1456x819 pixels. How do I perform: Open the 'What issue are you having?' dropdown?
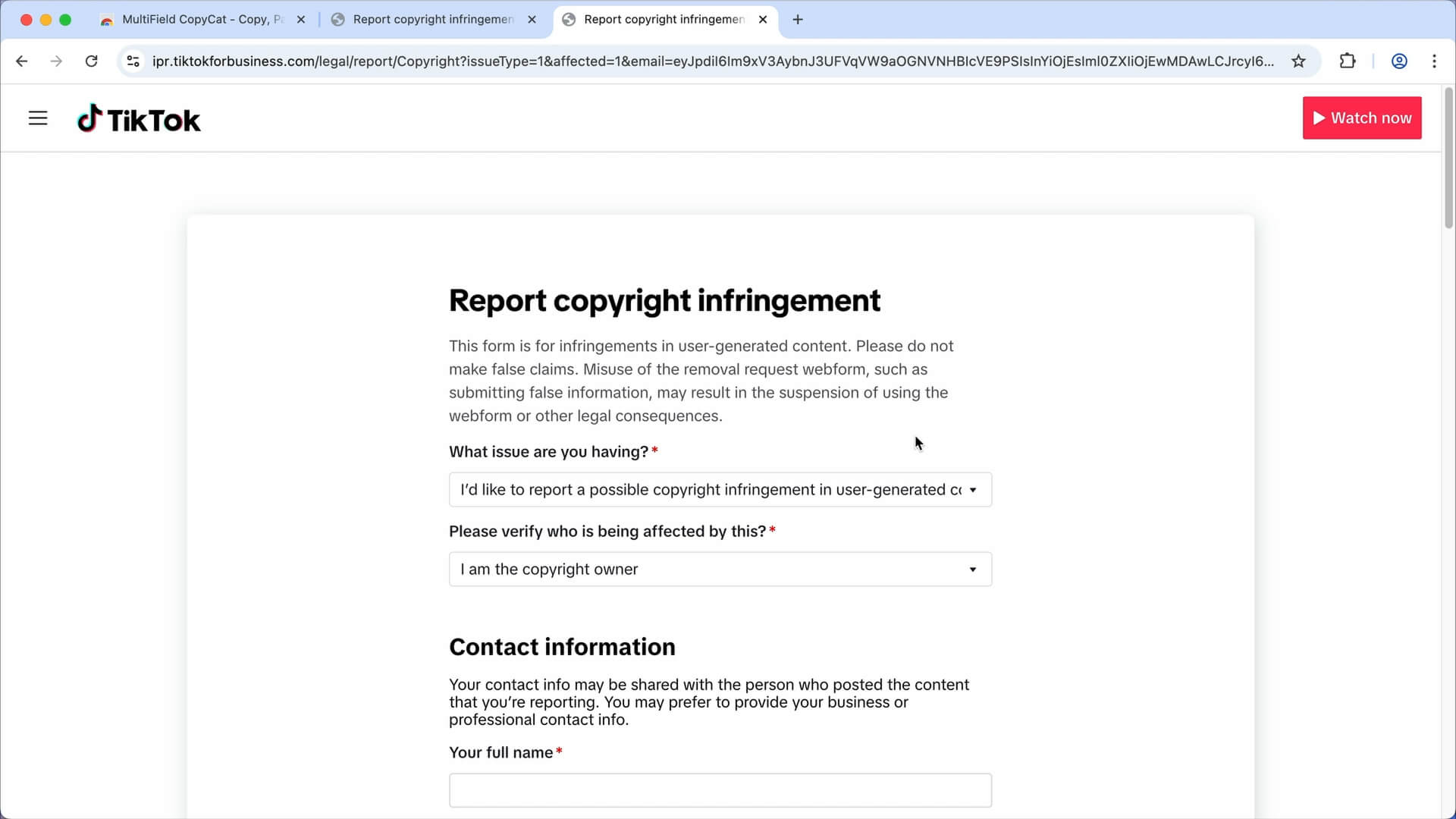pos(720,489)
